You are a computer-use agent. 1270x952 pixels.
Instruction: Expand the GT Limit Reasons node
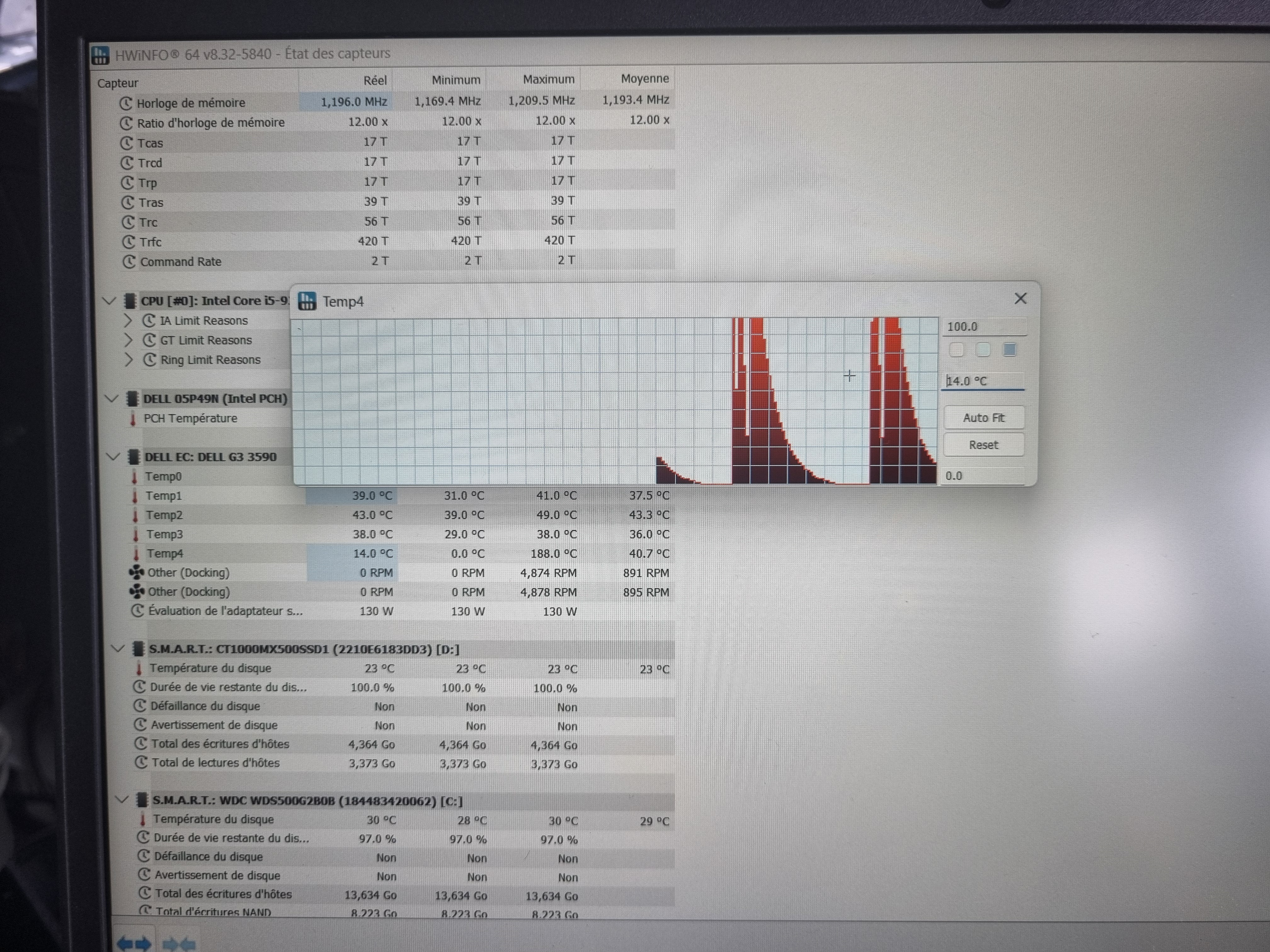(x=129, y=340)
